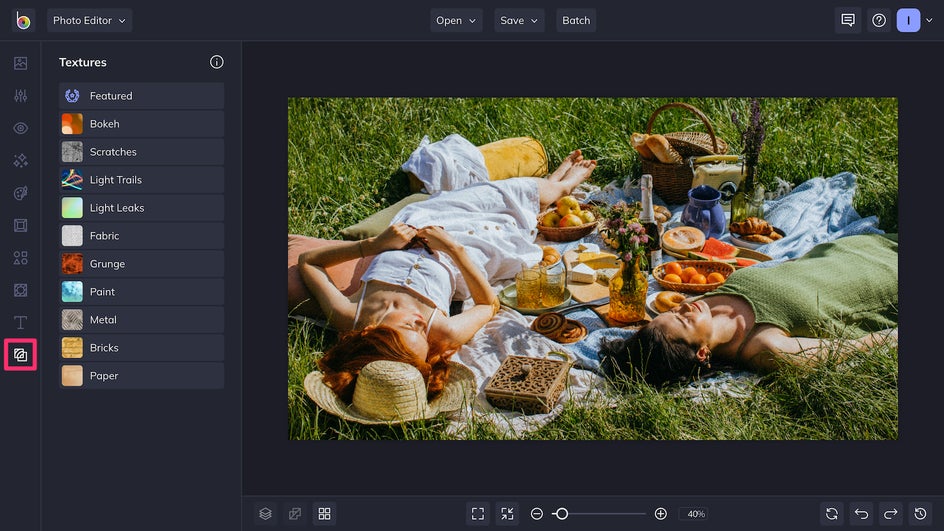Open the Save dropdown menu
Viewport: 944px width, 531px height.
[x=520, y=20]
